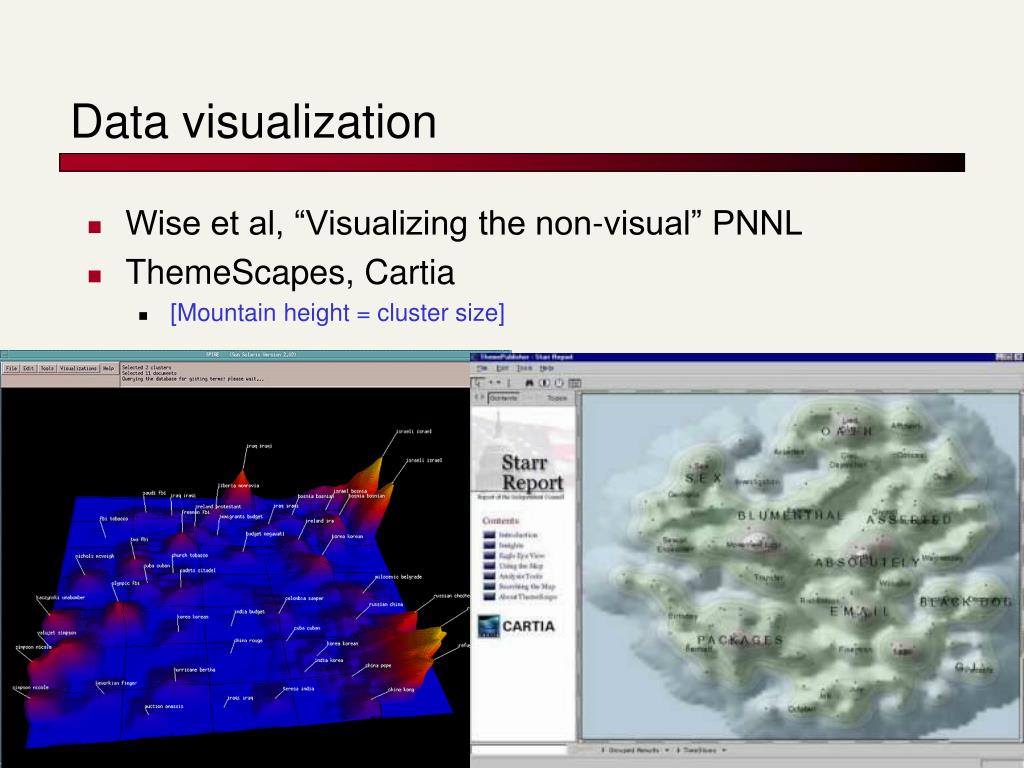Open the Insights contents link
The width and height of the screenshot is (1024, 768).
[x=511, y=545]
